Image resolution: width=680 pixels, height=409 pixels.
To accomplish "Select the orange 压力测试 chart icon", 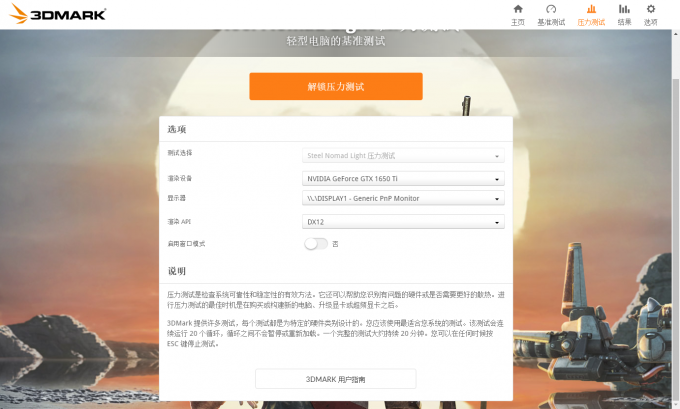I will click(x=591, y=9).
